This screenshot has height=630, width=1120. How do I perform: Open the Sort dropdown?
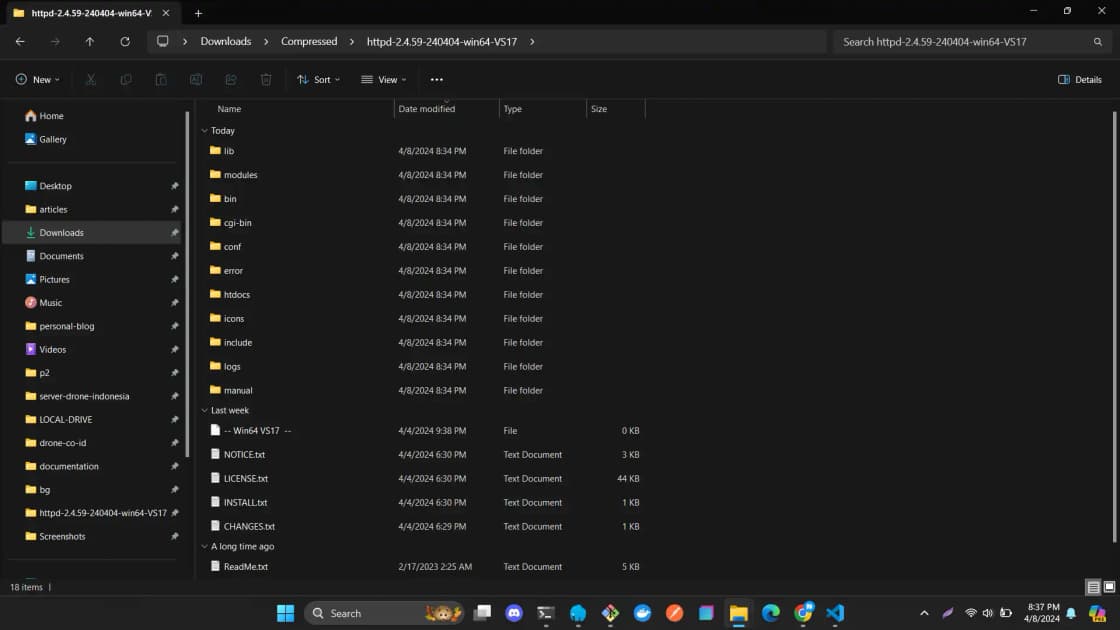[x=319, y=79]
